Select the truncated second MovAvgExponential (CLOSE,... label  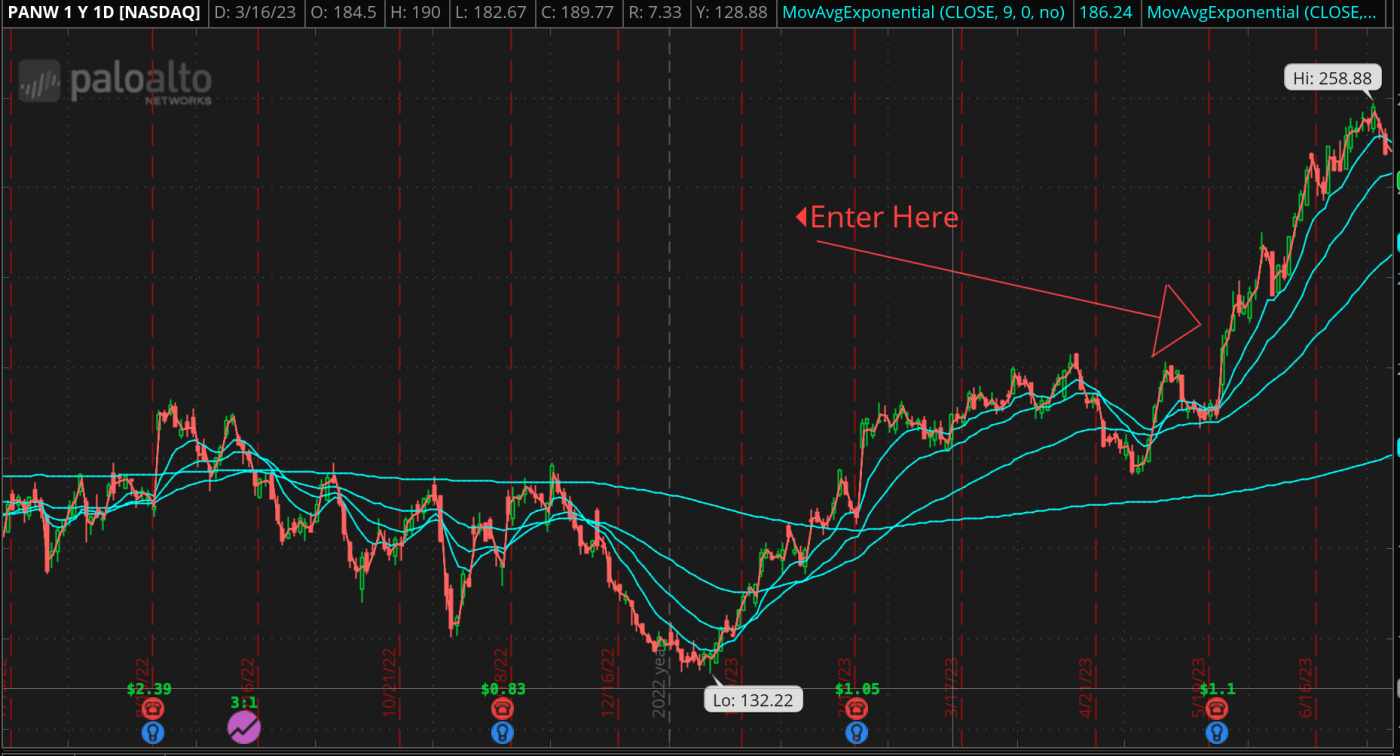coord(1262,13)
